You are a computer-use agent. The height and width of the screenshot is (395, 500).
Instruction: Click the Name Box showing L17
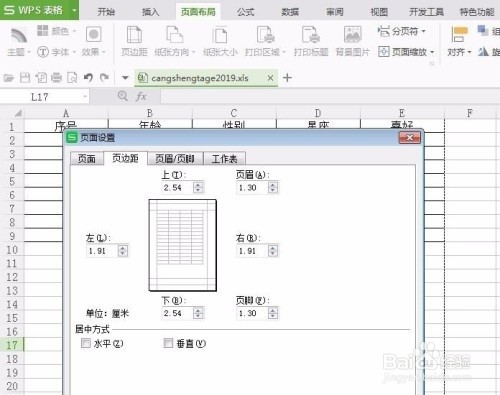click(40, 97)
